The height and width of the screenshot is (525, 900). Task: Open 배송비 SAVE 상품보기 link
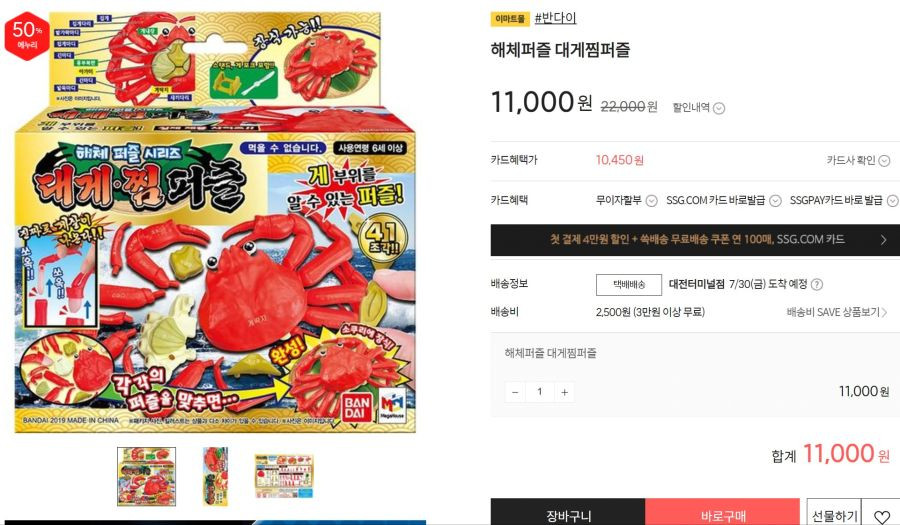(837, 312)
